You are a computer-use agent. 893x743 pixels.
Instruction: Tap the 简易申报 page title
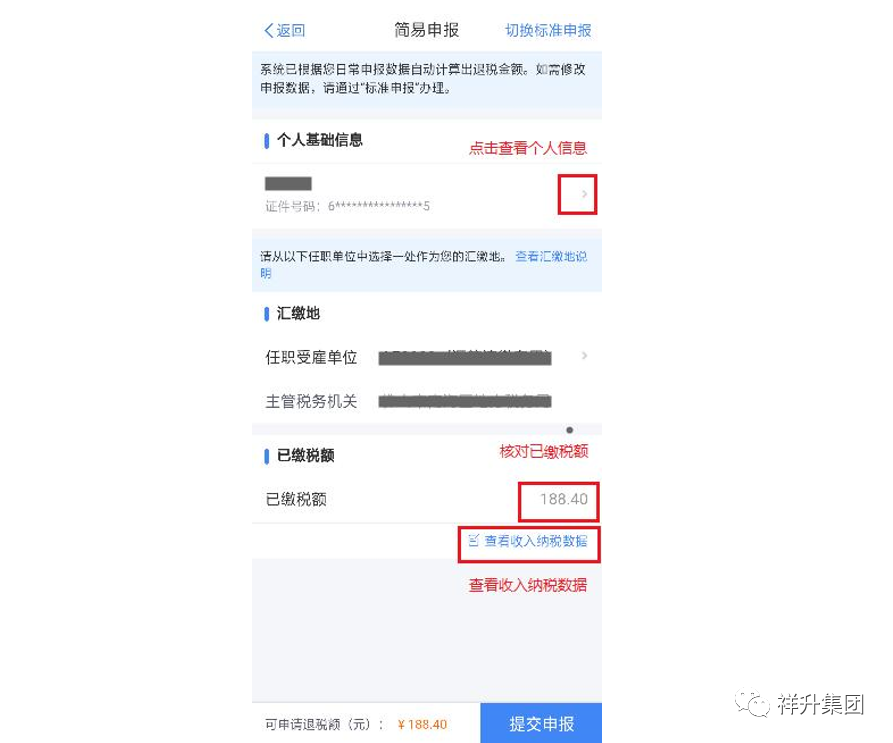click(427, 30)
